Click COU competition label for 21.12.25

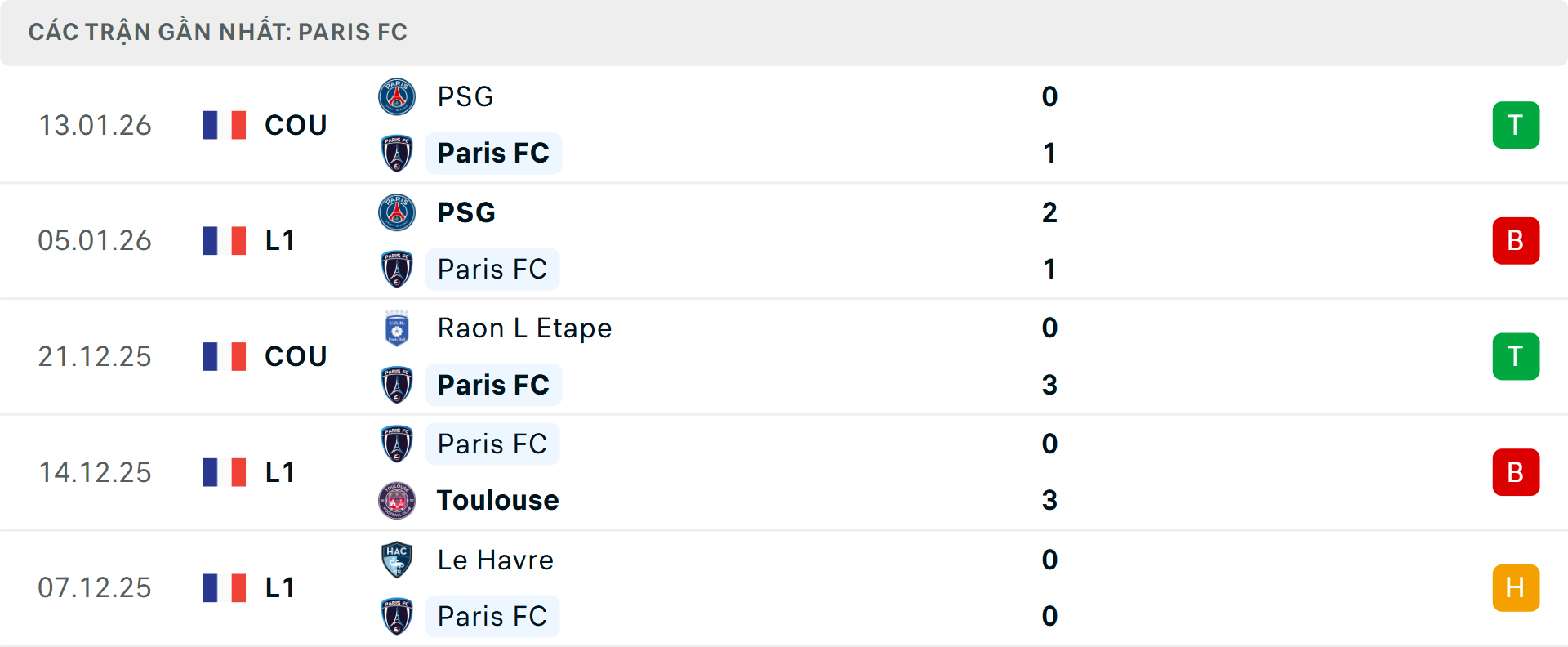click(x=296, y=356)
